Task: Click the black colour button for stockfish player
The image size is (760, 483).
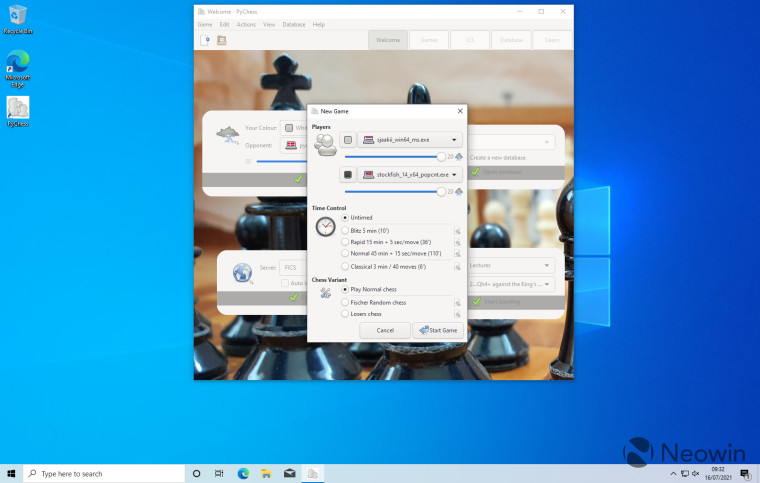Action: coord(348,174)
